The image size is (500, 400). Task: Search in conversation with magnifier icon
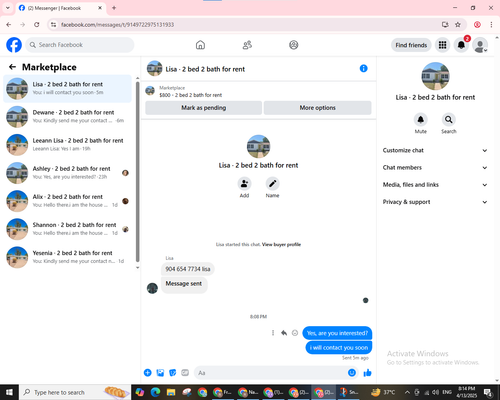tap(449, 119)
